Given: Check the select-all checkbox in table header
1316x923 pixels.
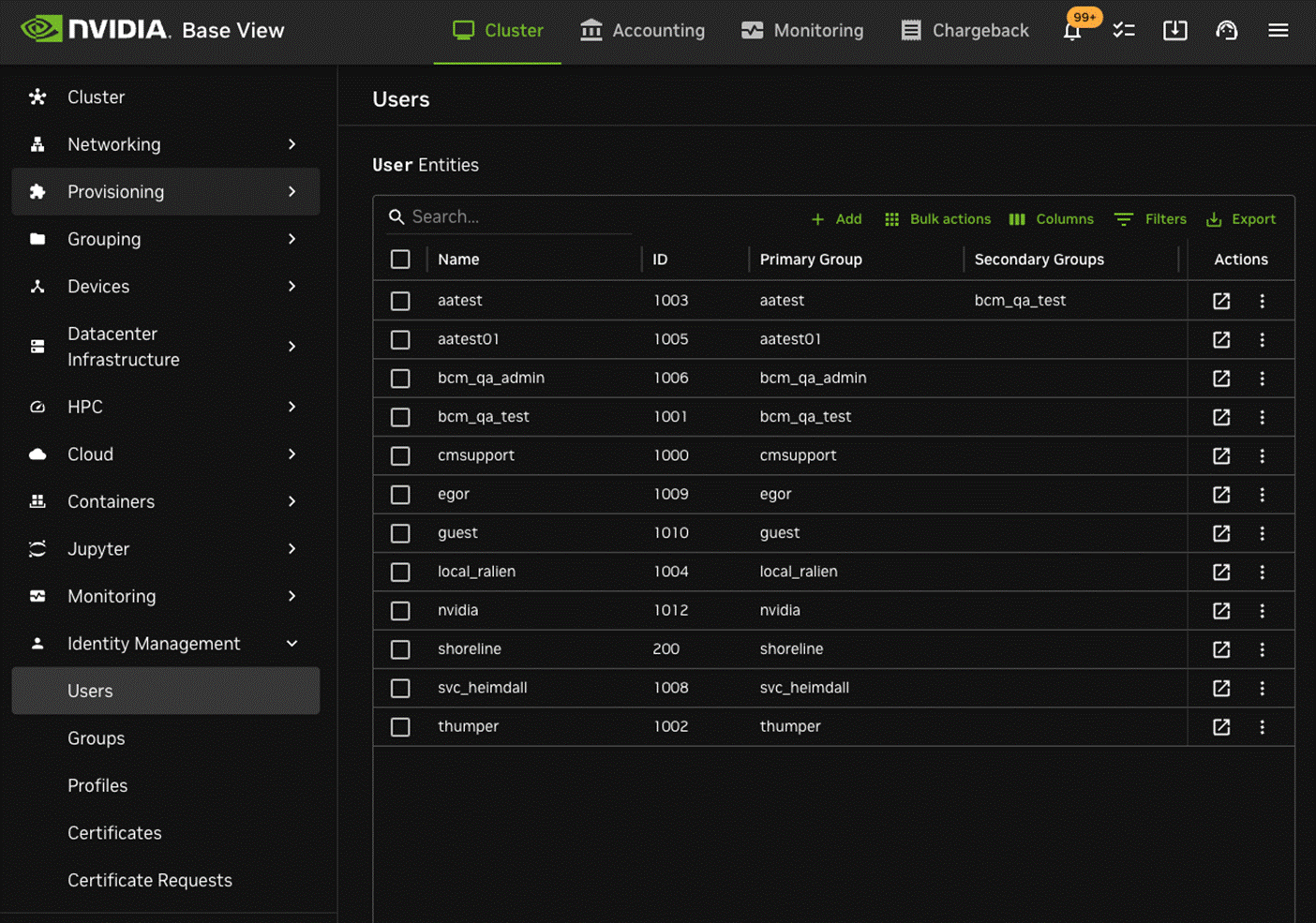Looking at the screenshot, I should click(400, 259).
